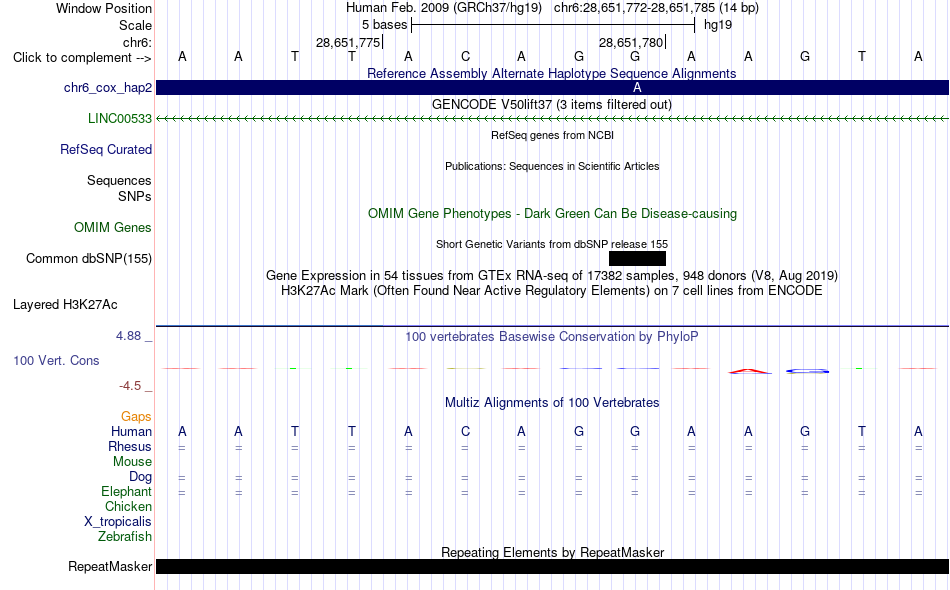Click the Zebrafish species row label
The image size is (950, 590).
(x=125, y=537)
